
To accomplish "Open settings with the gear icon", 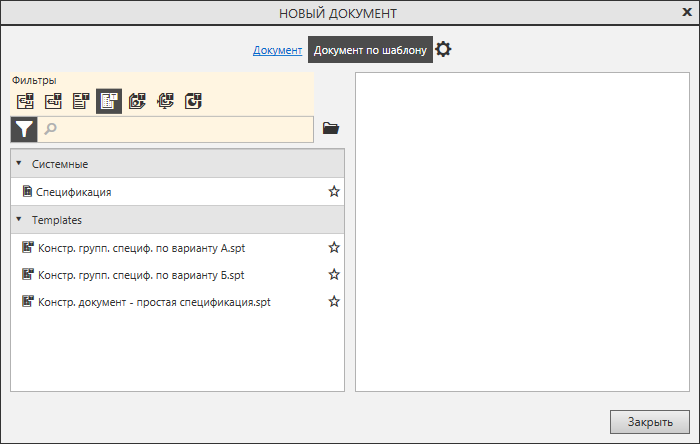I will (x=443, y=49).
